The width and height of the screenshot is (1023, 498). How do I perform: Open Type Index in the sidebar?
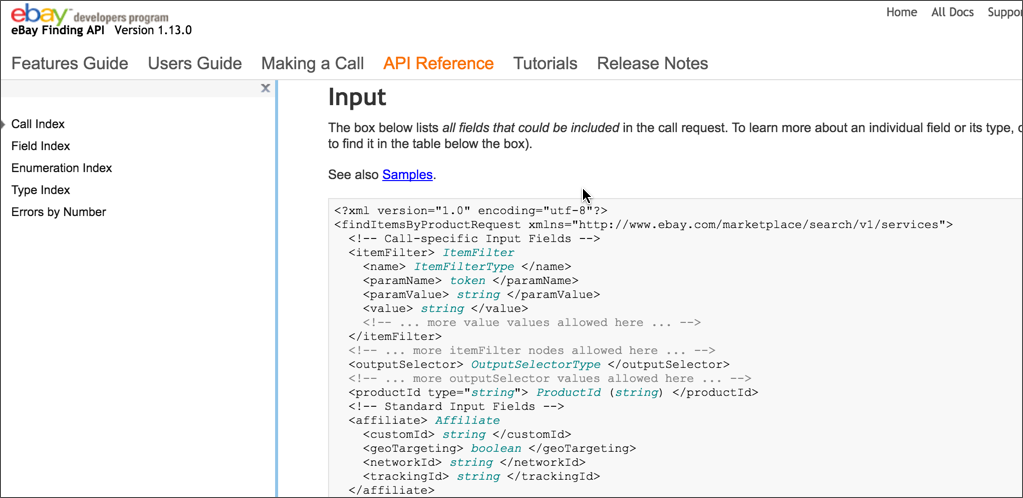click(x=40, y=190)
